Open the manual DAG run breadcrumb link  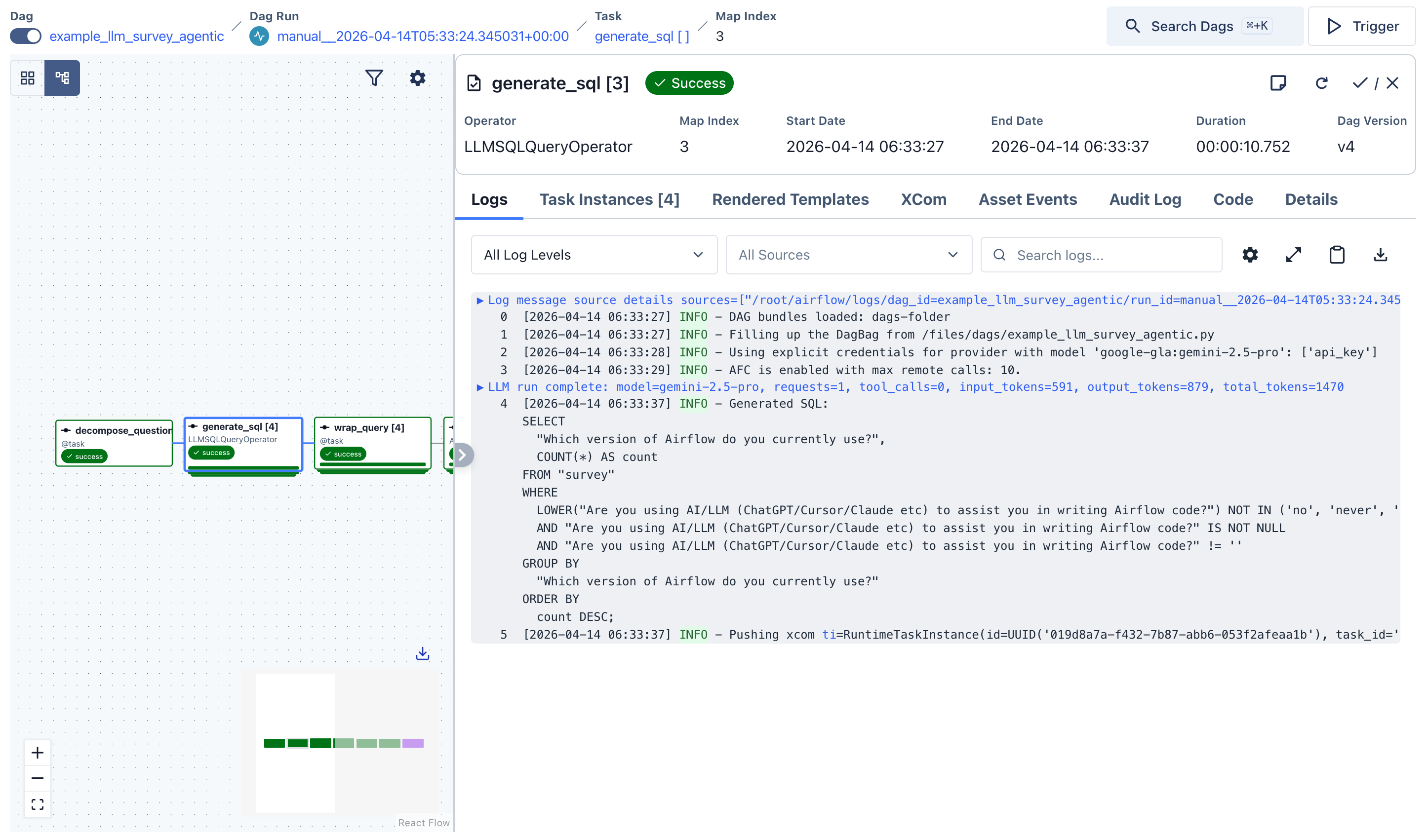click(422, 36)
